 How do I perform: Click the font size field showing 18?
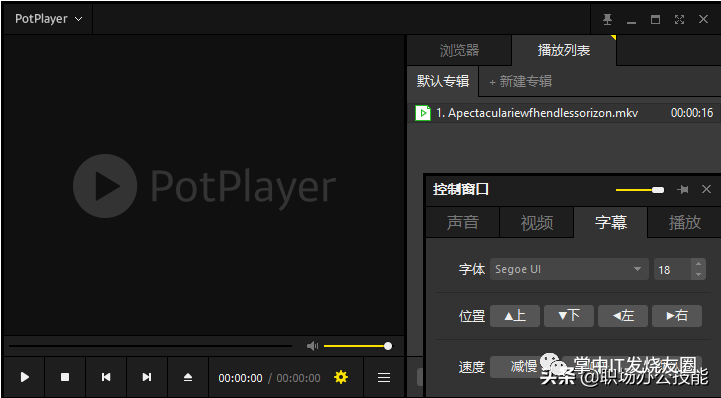point(672,269)
